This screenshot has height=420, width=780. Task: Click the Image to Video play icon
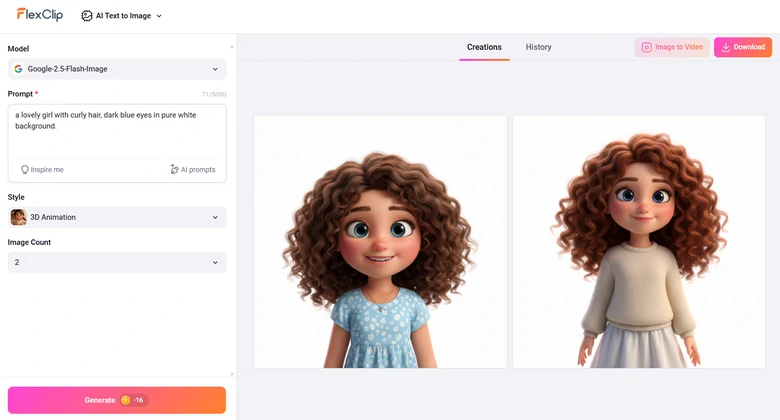[x=647, y=47]
